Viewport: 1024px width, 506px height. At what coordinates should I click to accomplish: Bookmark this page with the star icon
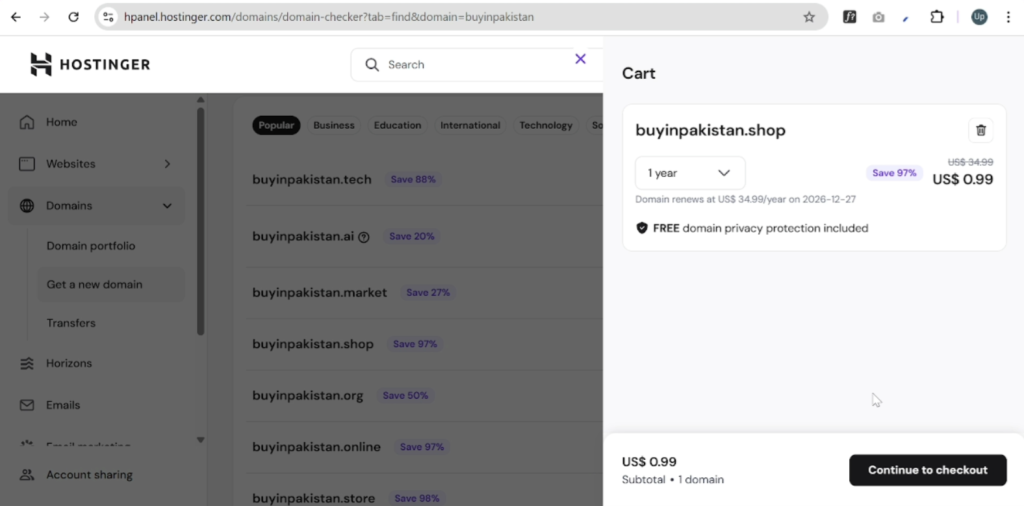[809, 17]
